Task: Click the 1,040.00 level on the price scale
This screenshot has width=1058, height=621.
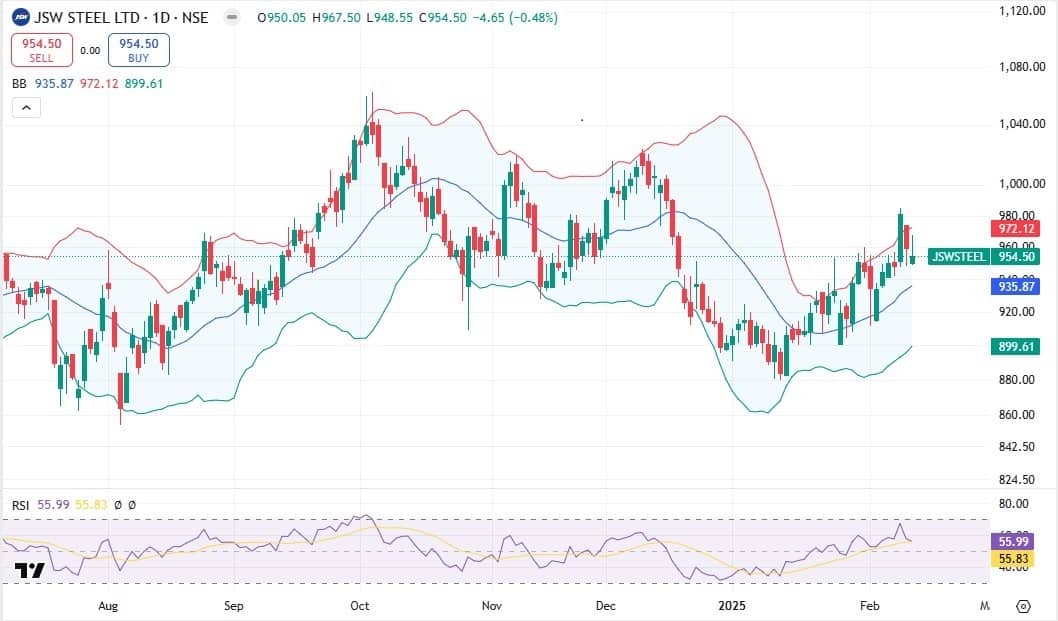Action: pos(1027,125)
